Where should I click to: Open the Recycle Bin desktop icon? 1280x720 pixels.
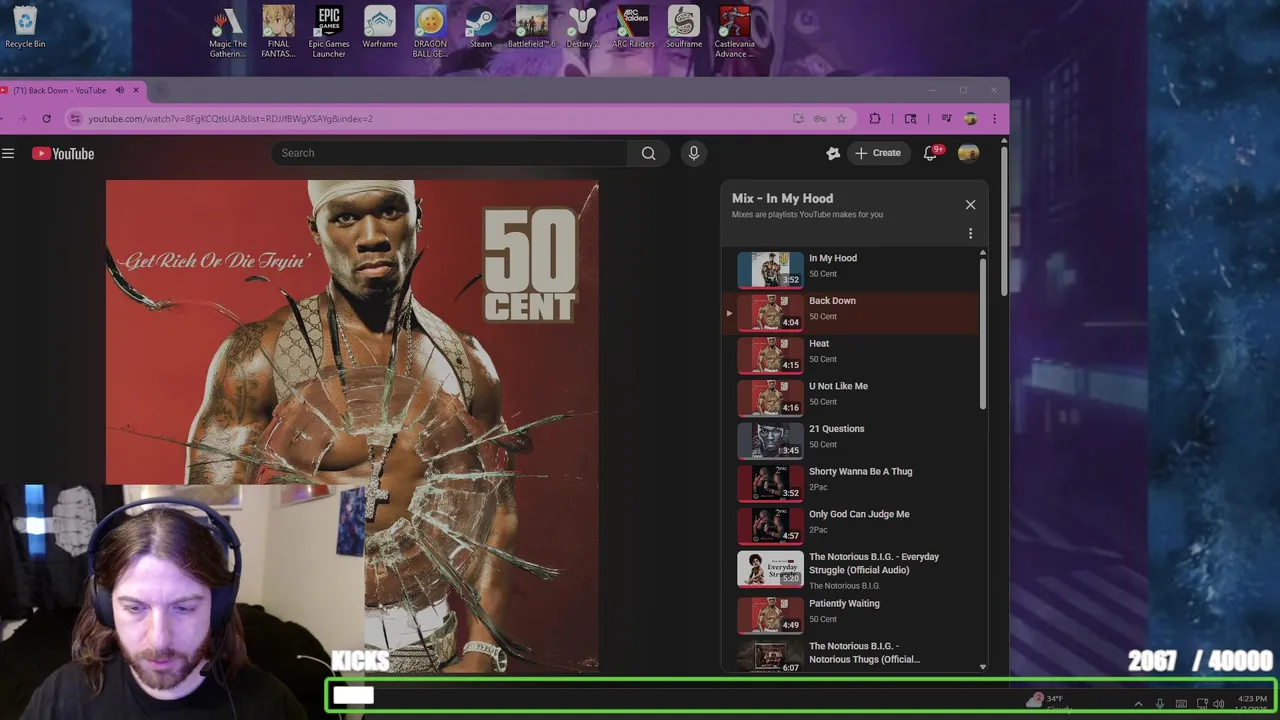tap(25, 28)
